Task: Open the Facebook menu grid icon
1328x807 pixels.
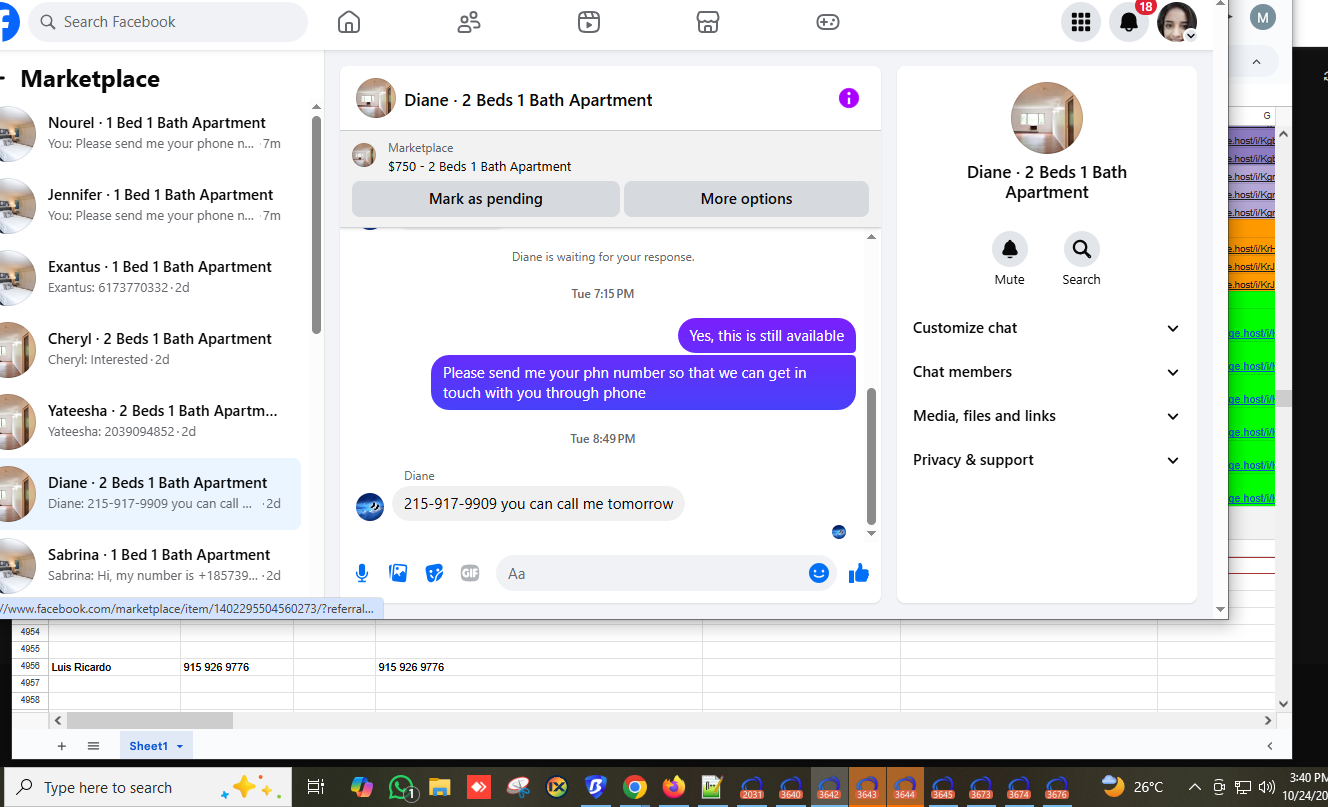Action: point(1081,22)
